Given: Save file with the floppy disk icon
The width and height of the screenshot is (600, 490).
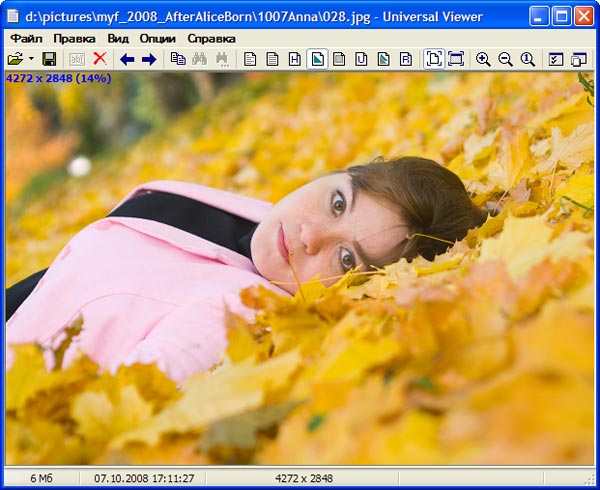Looking at the screenshot, I should (x=48, y=59).
